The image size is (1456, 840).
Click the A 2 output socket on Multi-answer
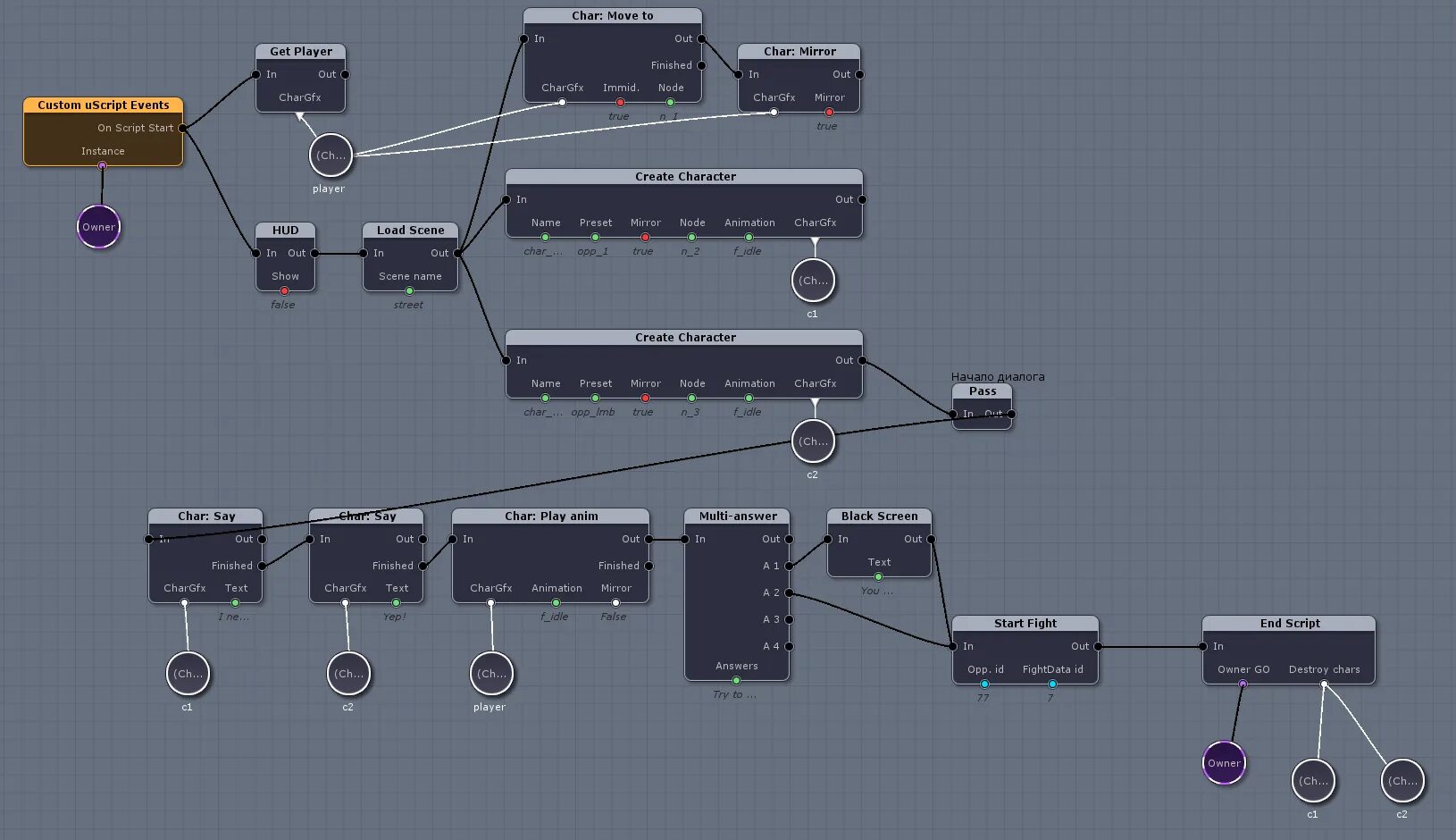tap(789, 592)
